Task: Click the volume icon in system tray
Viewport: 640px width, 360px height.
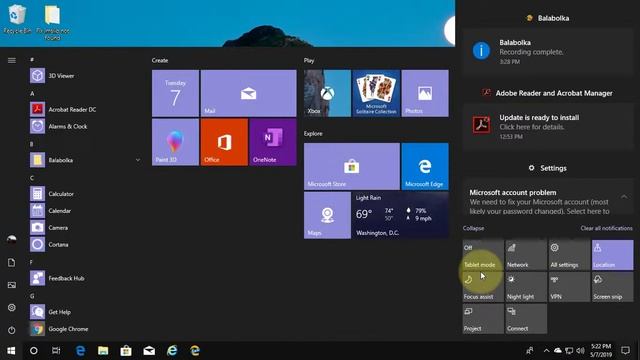Action: (580, 351)
